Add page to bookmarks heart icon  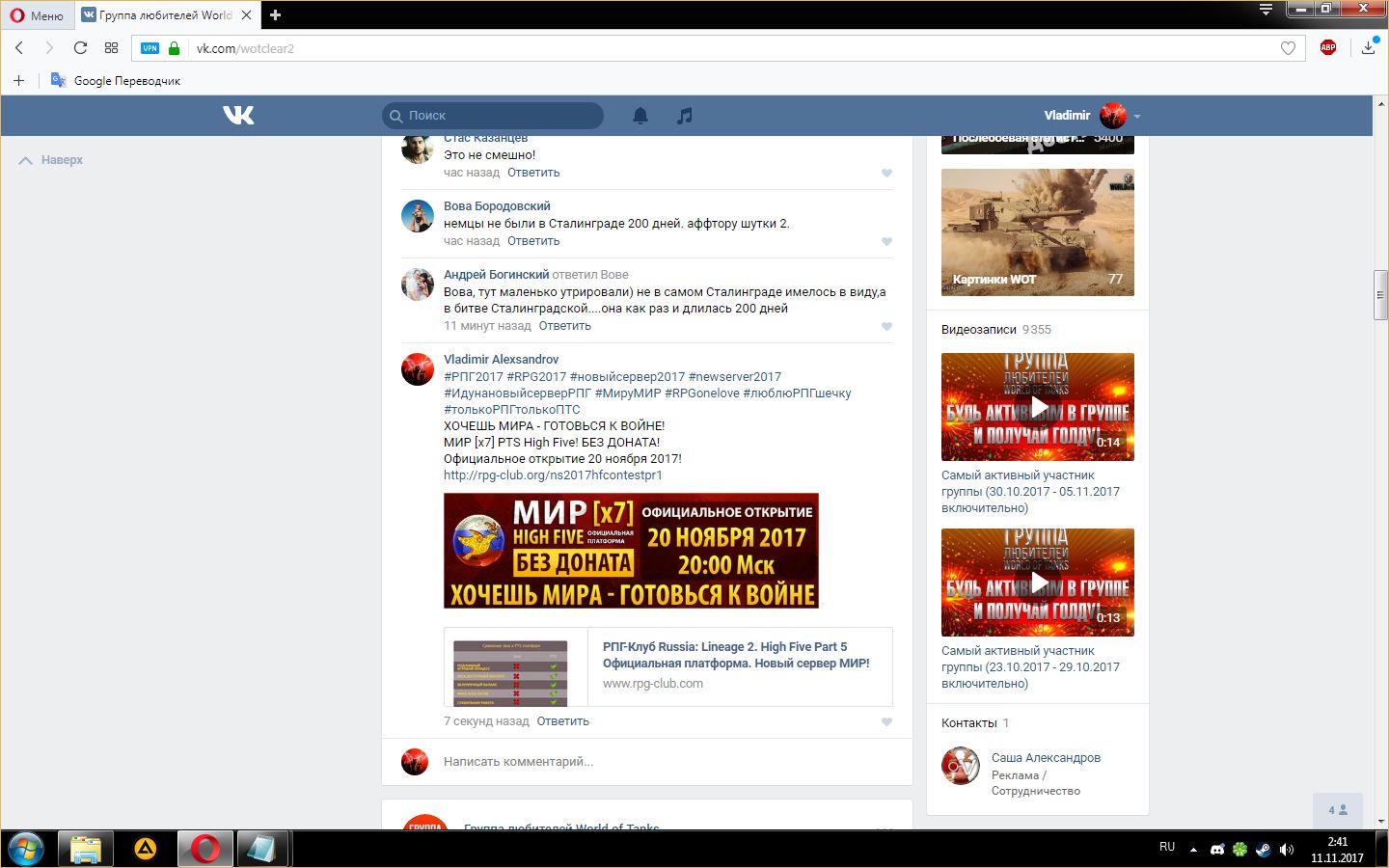click(x=1288, y=48)
